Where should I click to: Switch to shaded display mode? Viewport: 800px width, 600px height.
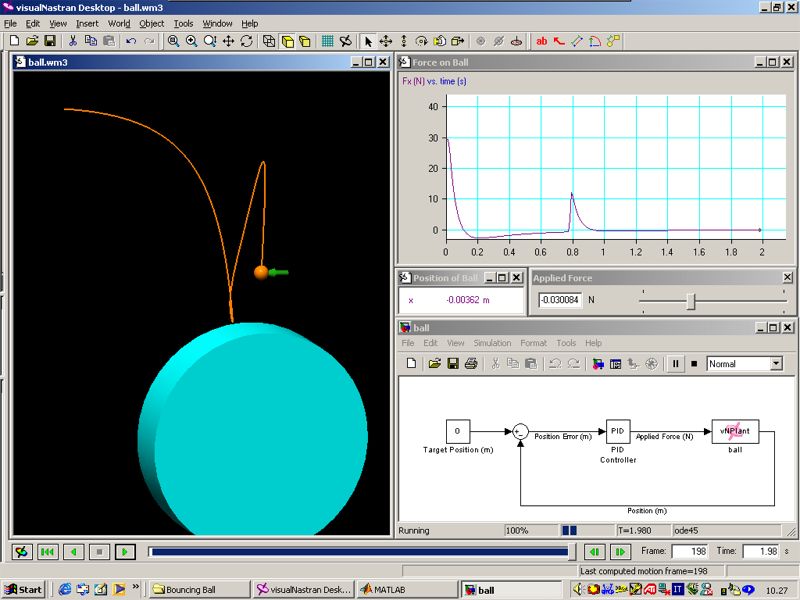tap(287, 41)
